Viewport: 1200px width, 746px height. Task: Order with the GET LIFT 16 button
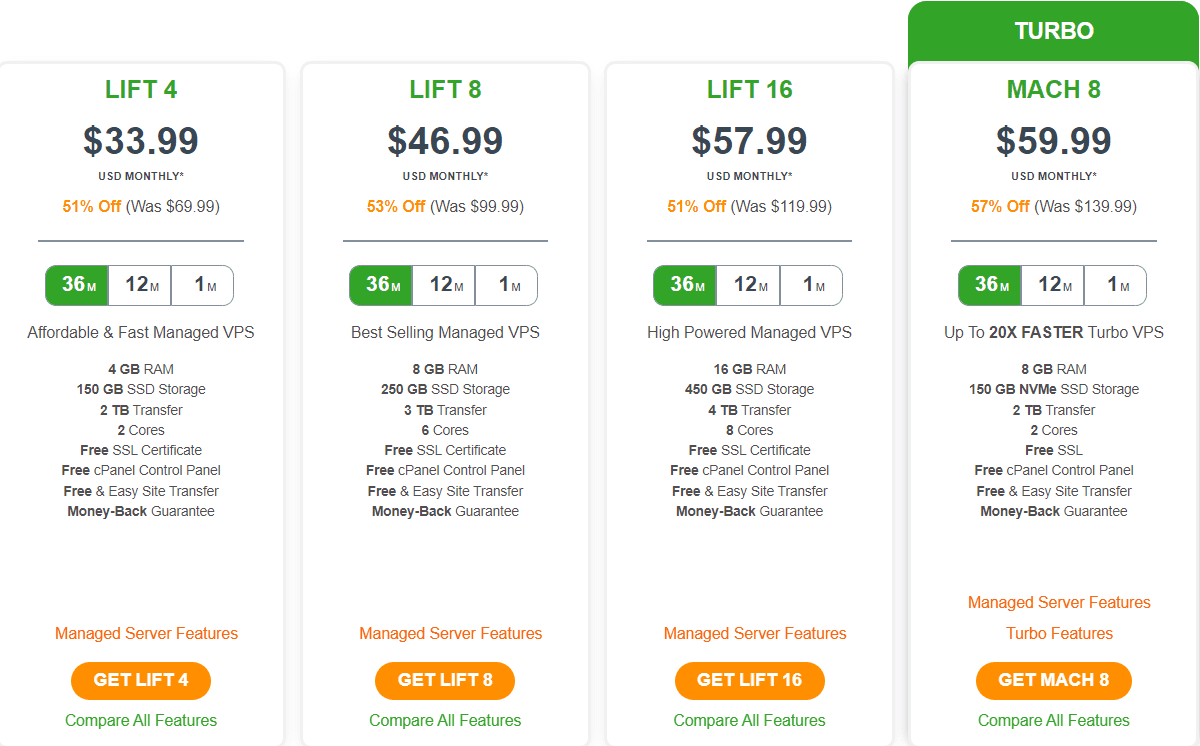750,680
